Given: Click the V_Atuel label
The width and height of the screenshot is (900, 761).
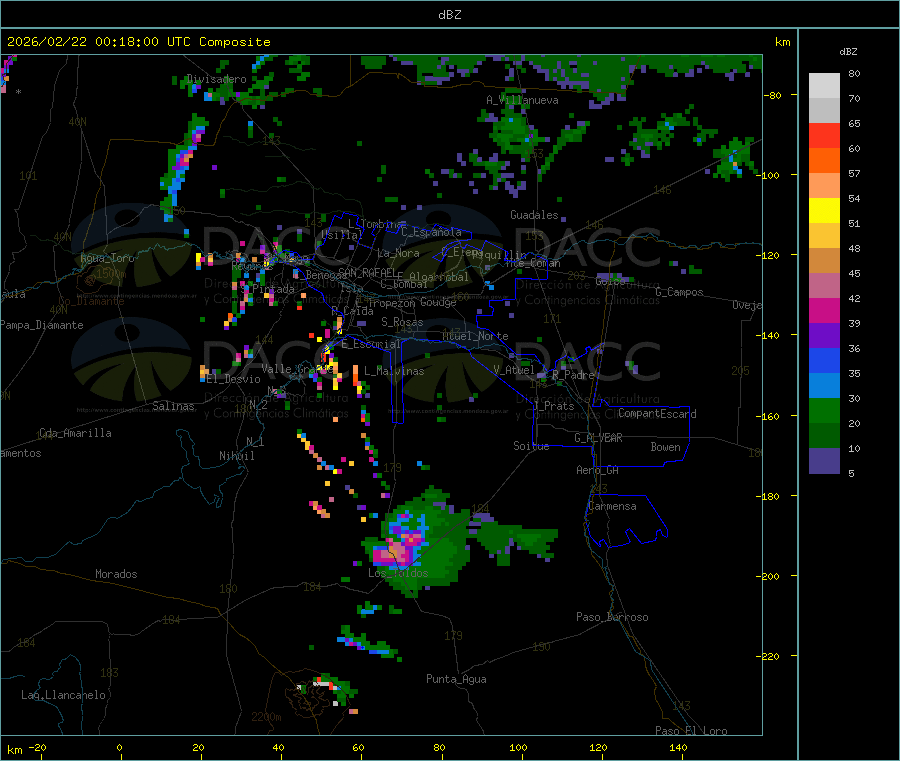Looking at the screenshot, I should coord(514,370).
